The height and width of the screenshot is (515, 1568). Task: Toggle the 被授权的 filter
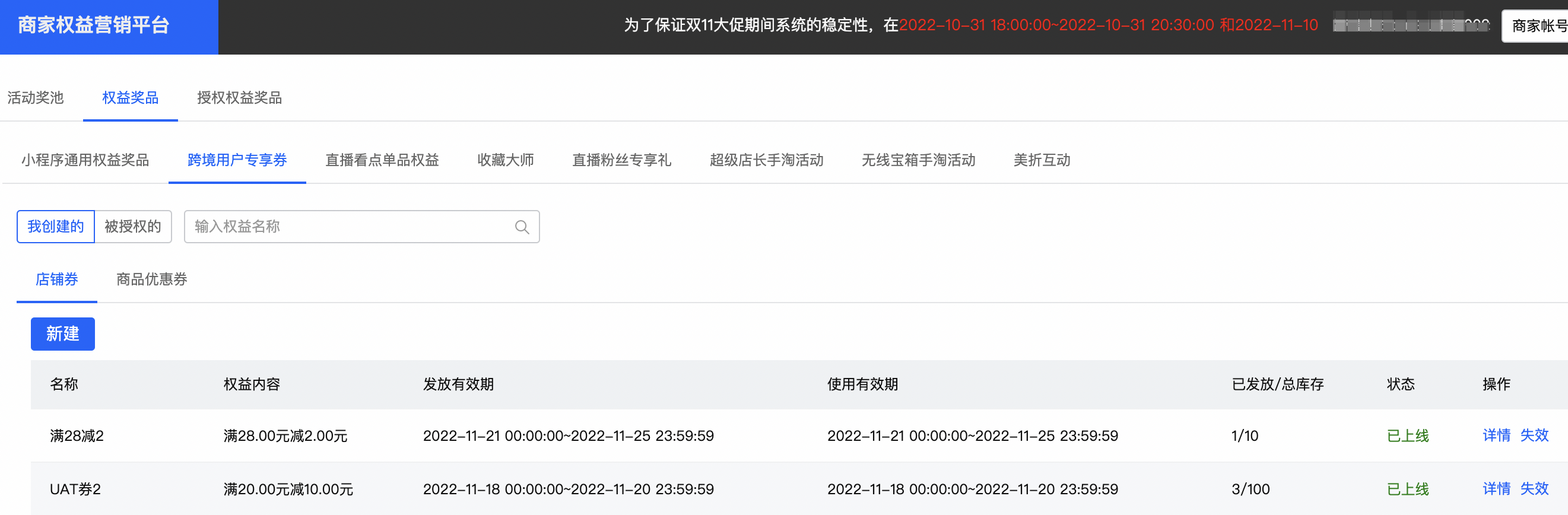click(x=133, y=227)
